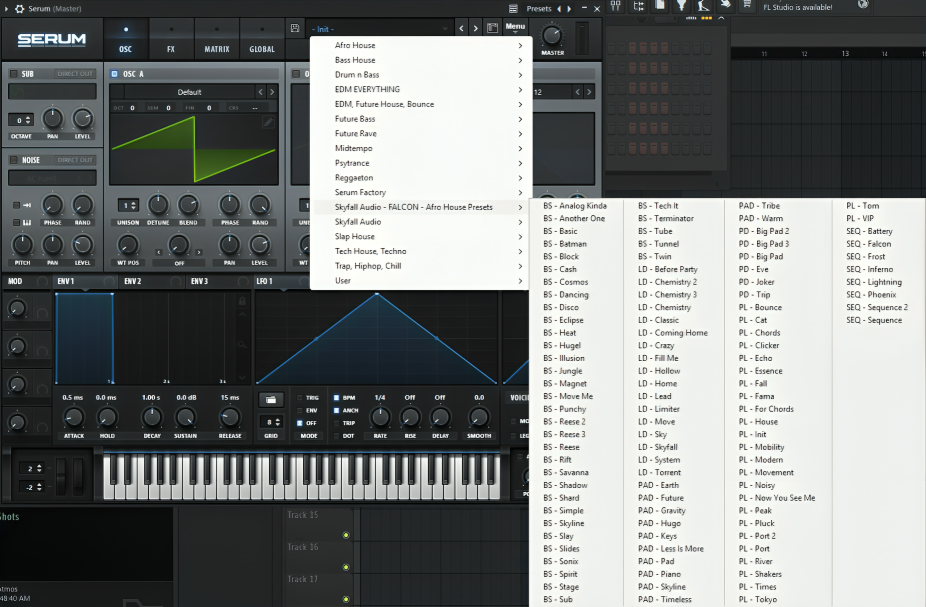926x607 pixels.
Task: Open the Default wavetable dropdown in OSC A
Action: coord(190,92)
